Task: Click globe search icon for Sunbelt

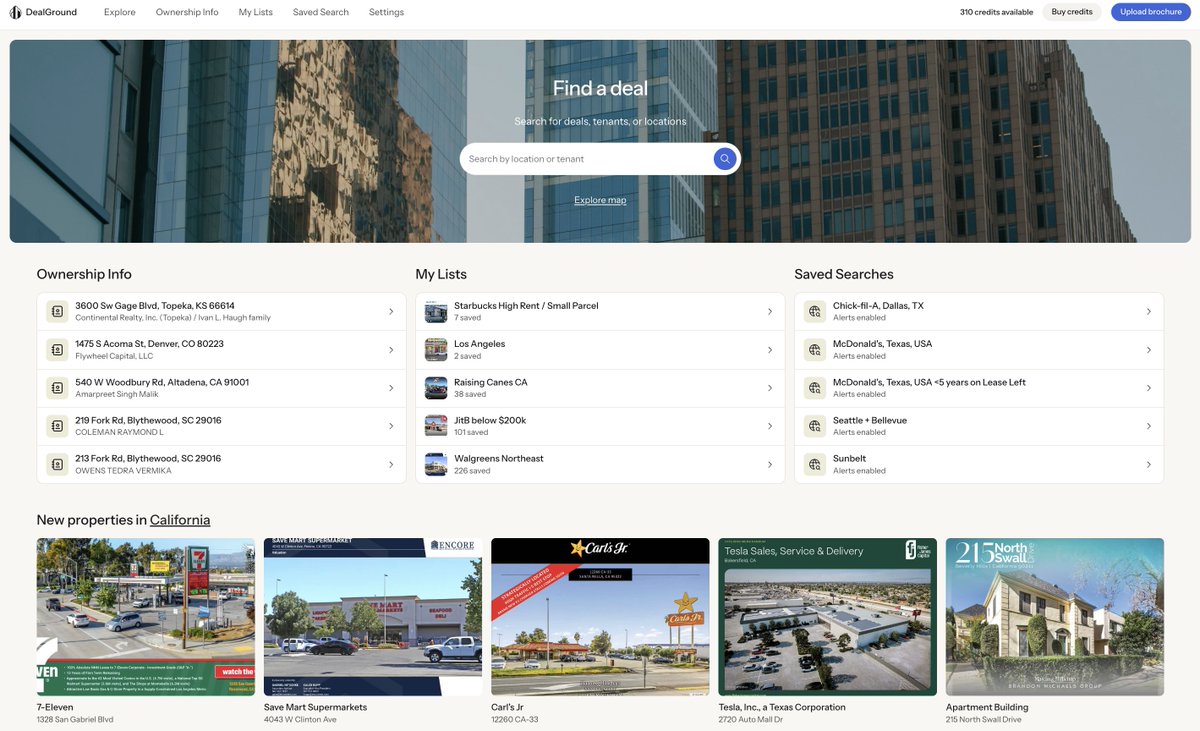Action: coord(815,464)
